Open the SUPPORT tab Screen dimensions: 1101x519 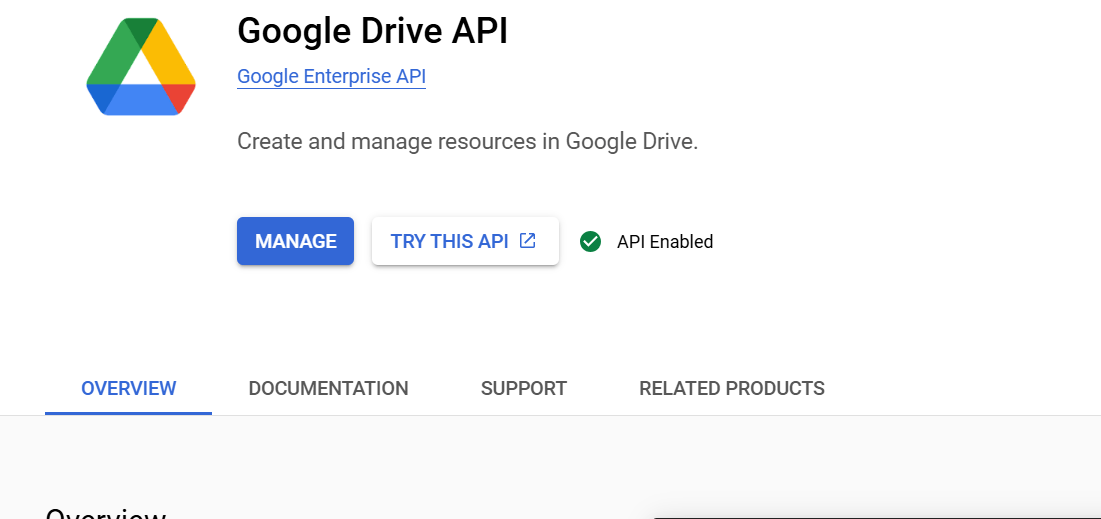click(x=523, y=388)
